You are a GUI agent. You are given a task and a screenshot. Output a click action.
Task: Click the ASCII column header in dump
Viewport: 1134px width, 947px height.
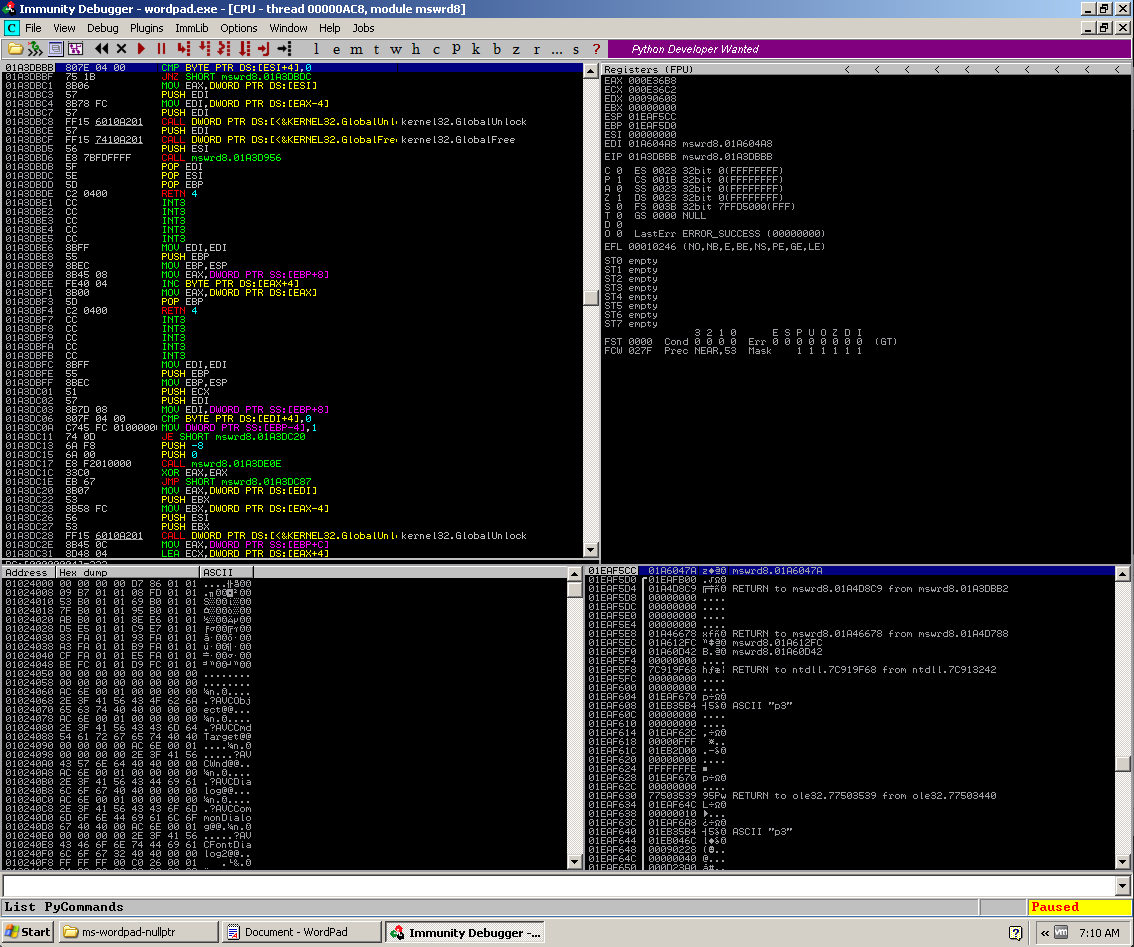point(226,572)
